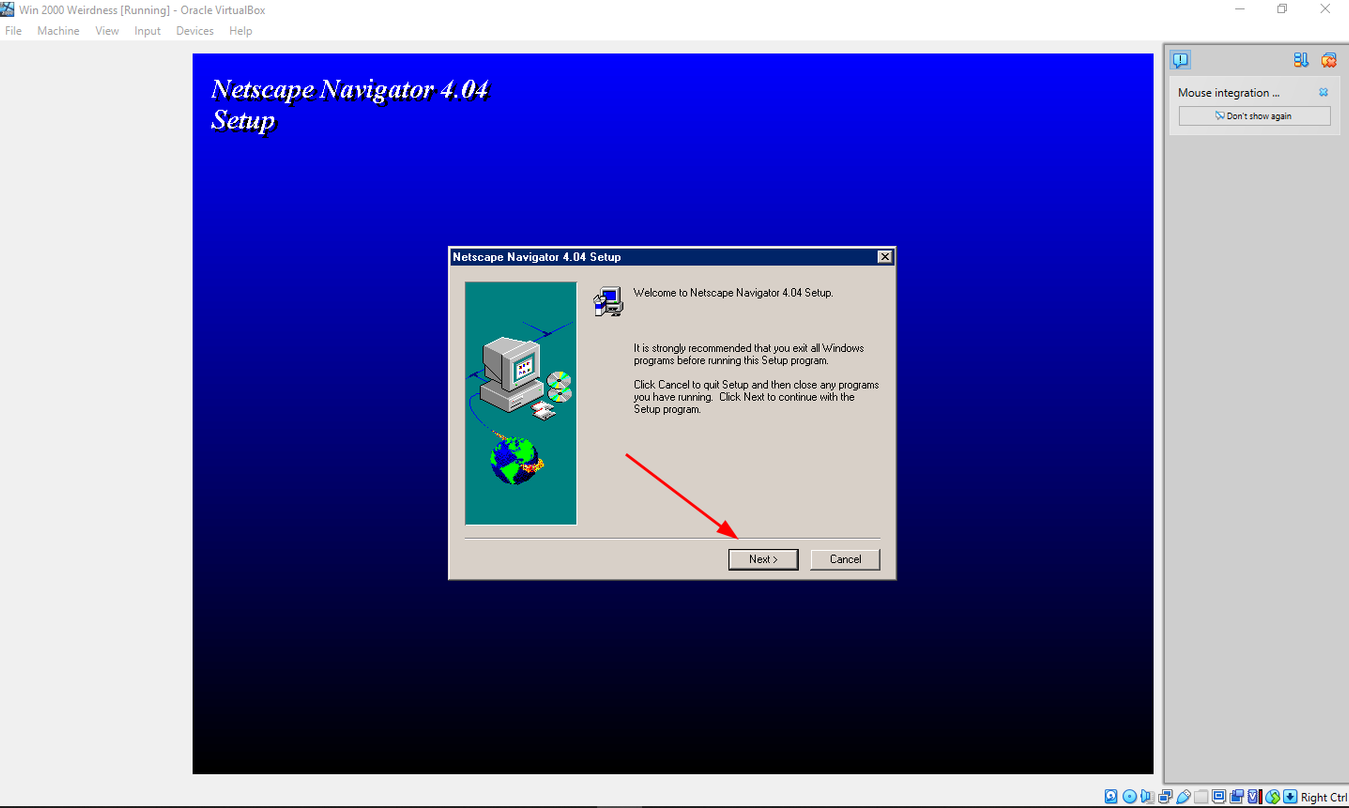Viewport: 1349px width, 808px height.
Task: Click the USB devices status icon
Action: pyautogui.click(x=1183, y=797)
